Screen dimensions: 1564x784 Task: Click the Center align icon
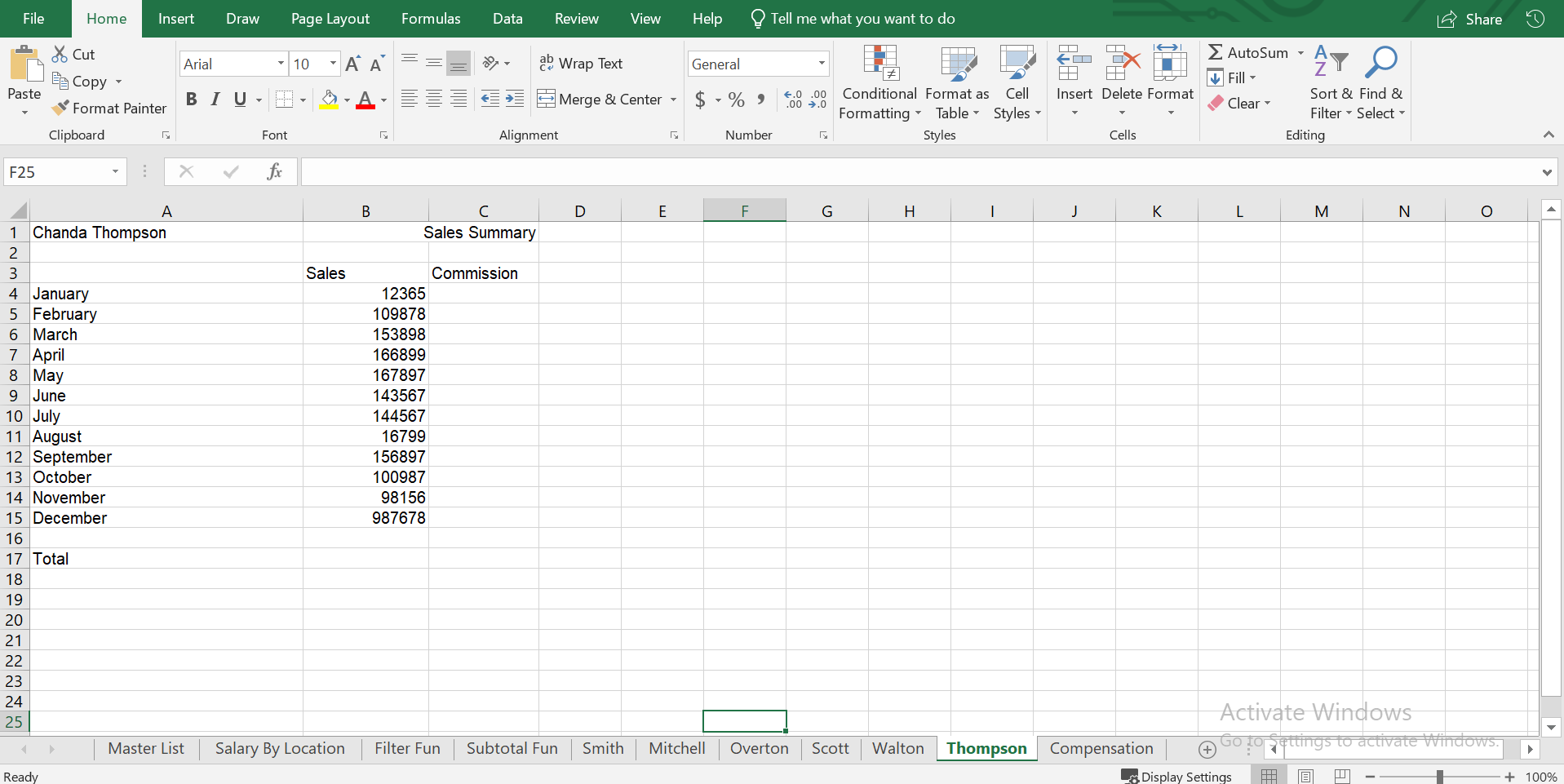(x=434, y=100)
